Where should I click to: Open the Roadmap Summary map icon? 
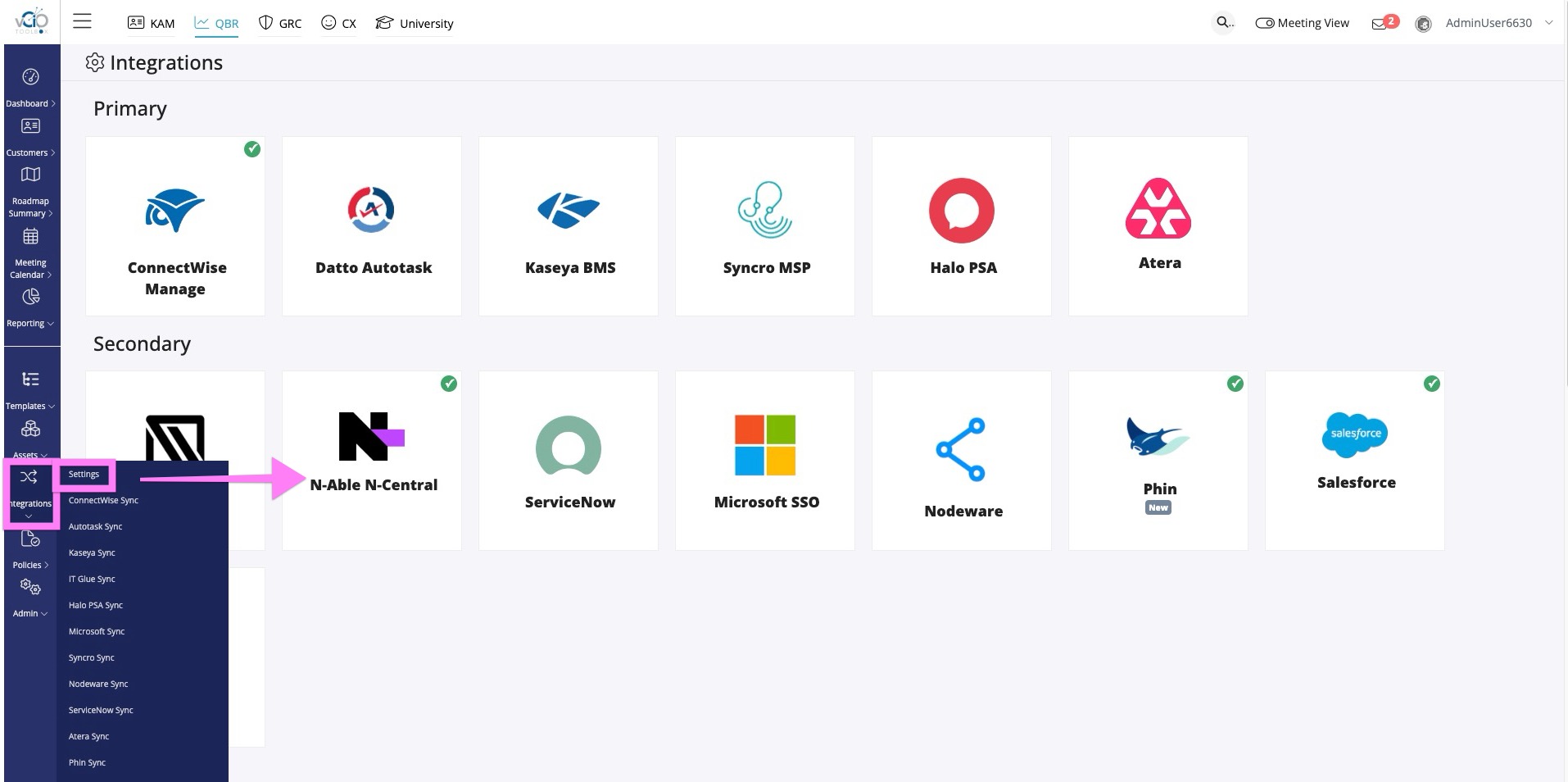[30, 175]
